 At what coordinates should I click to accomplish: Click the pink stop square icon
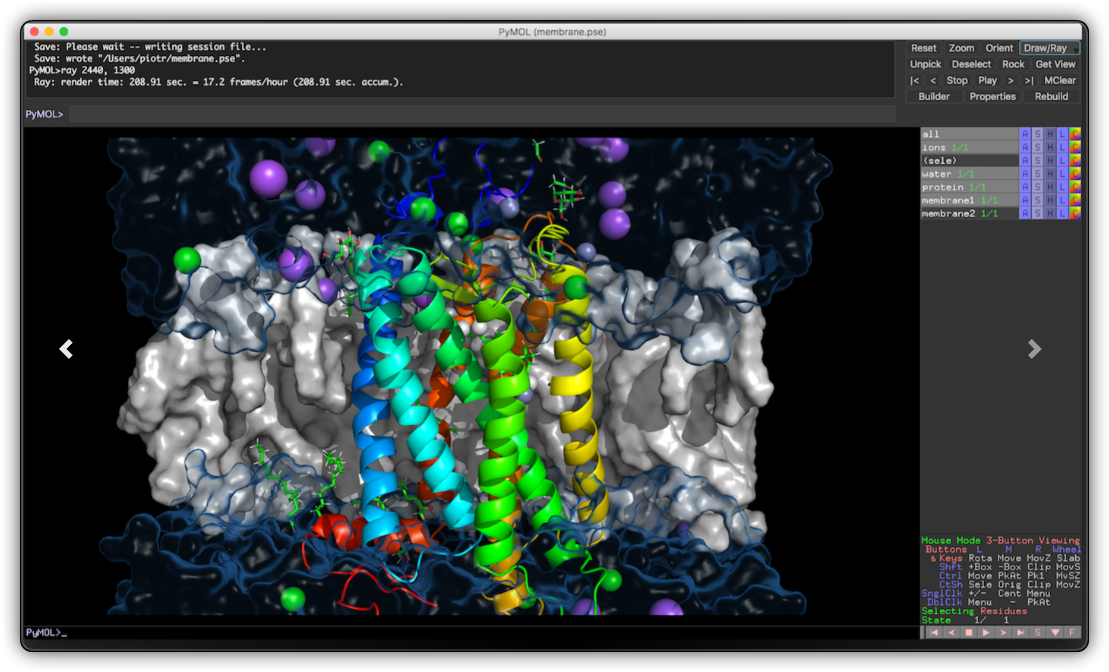coord(968,632)
